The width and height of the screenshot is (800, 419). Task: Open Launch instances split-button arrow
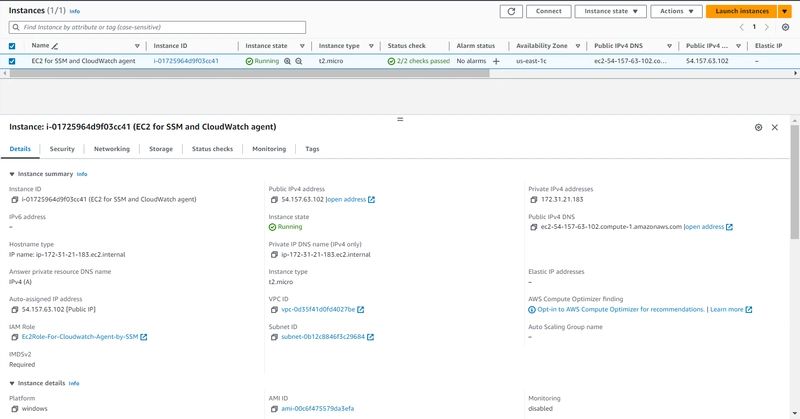pyautogui.click(x=784, y=11)
